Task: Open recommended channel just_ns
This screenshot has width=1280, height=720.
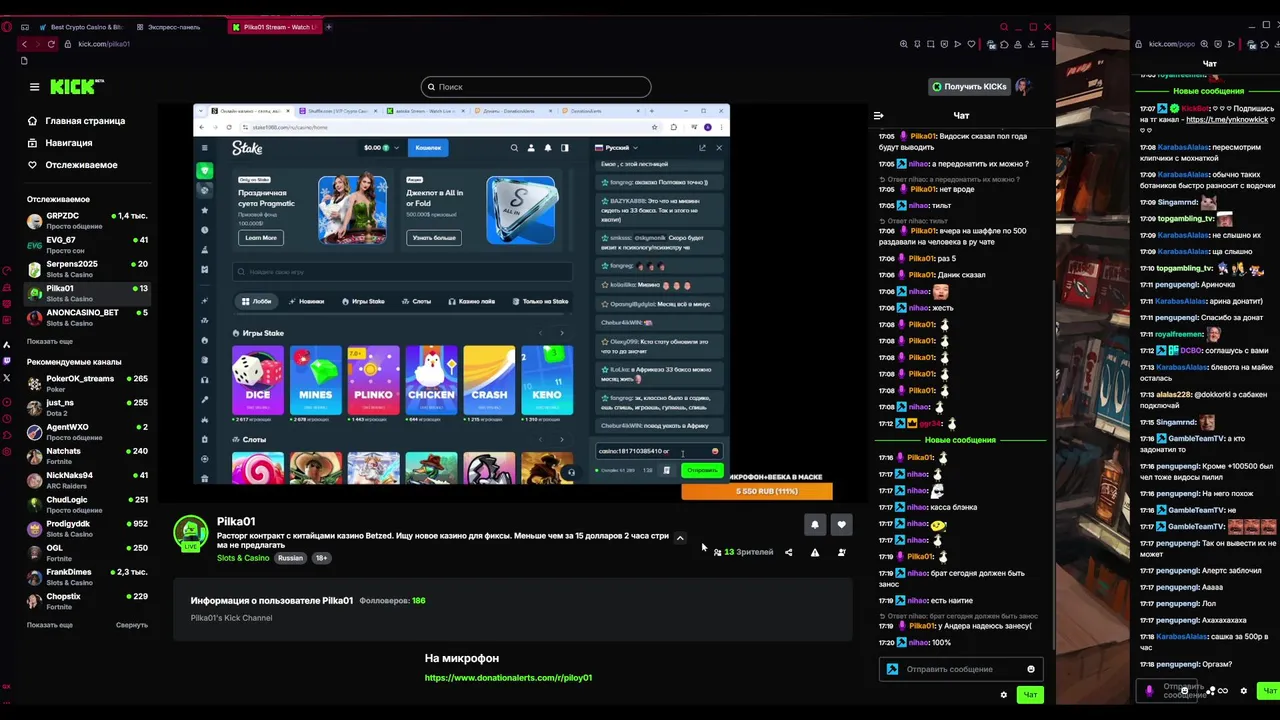Action: pos(87,407)
